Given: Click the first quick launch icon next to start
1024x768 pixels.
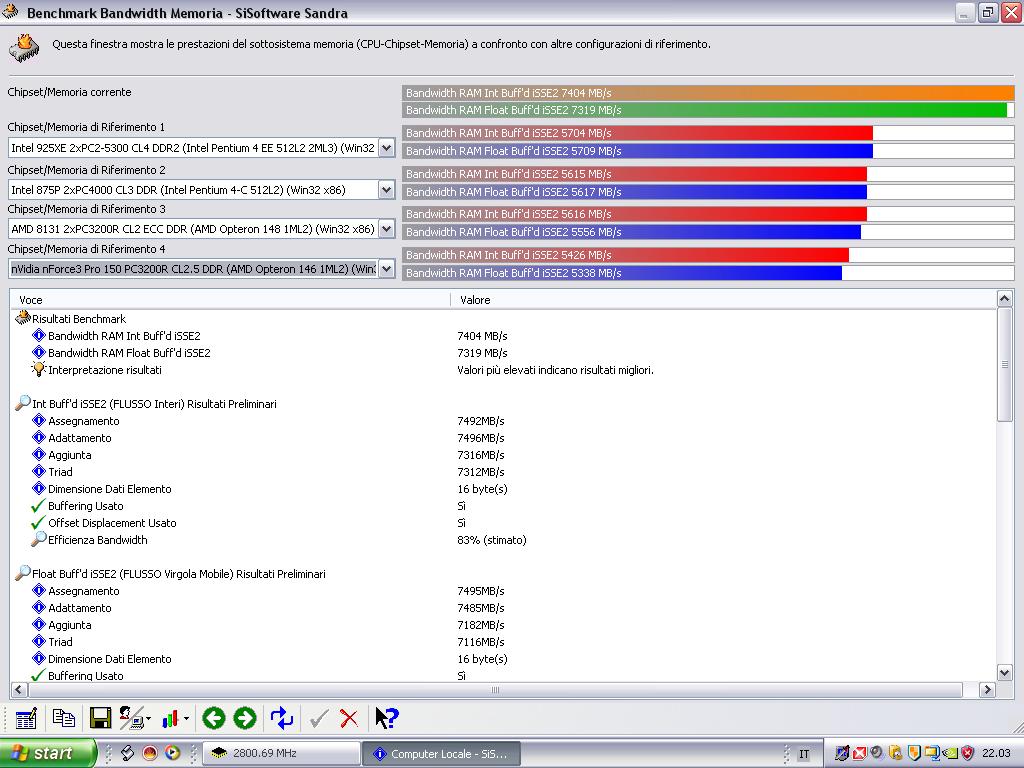Looking at the screenshot, I should click(x=127, y=753).
